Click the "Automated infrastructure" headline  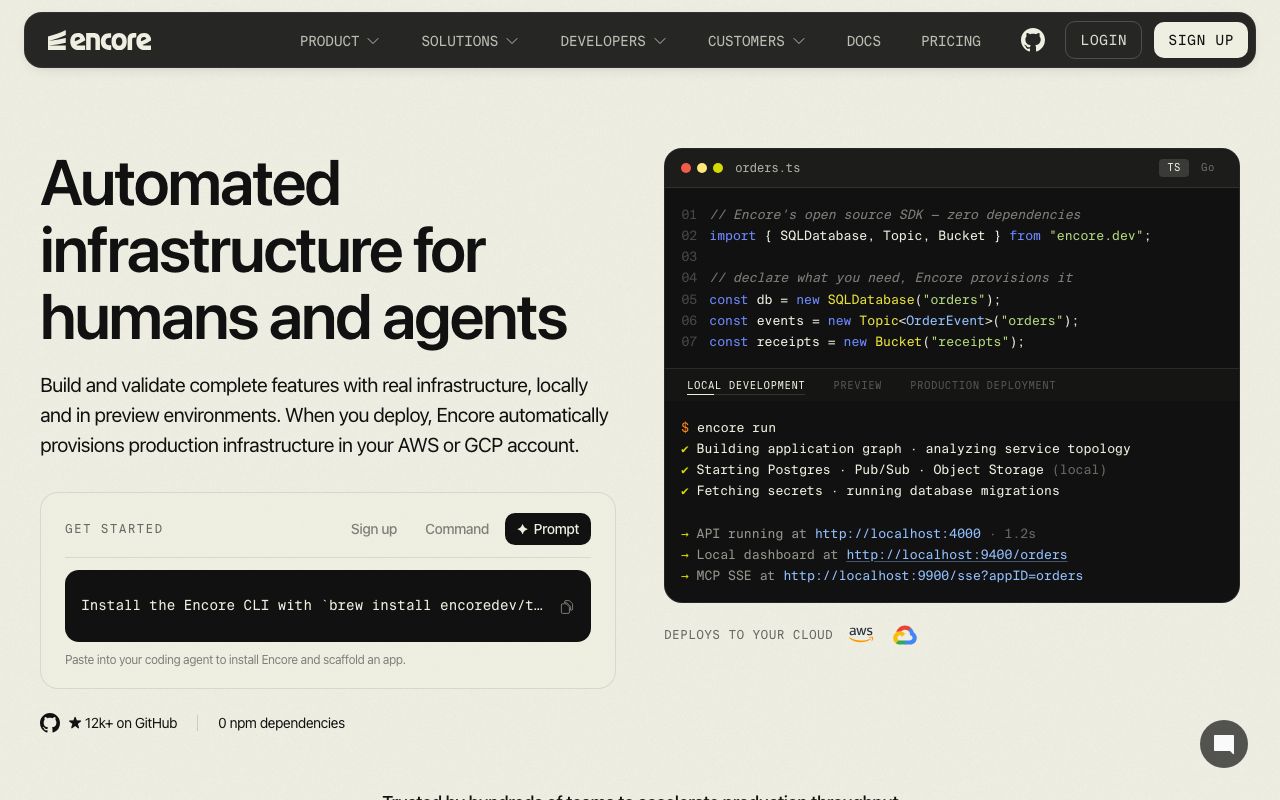[304, 250]
